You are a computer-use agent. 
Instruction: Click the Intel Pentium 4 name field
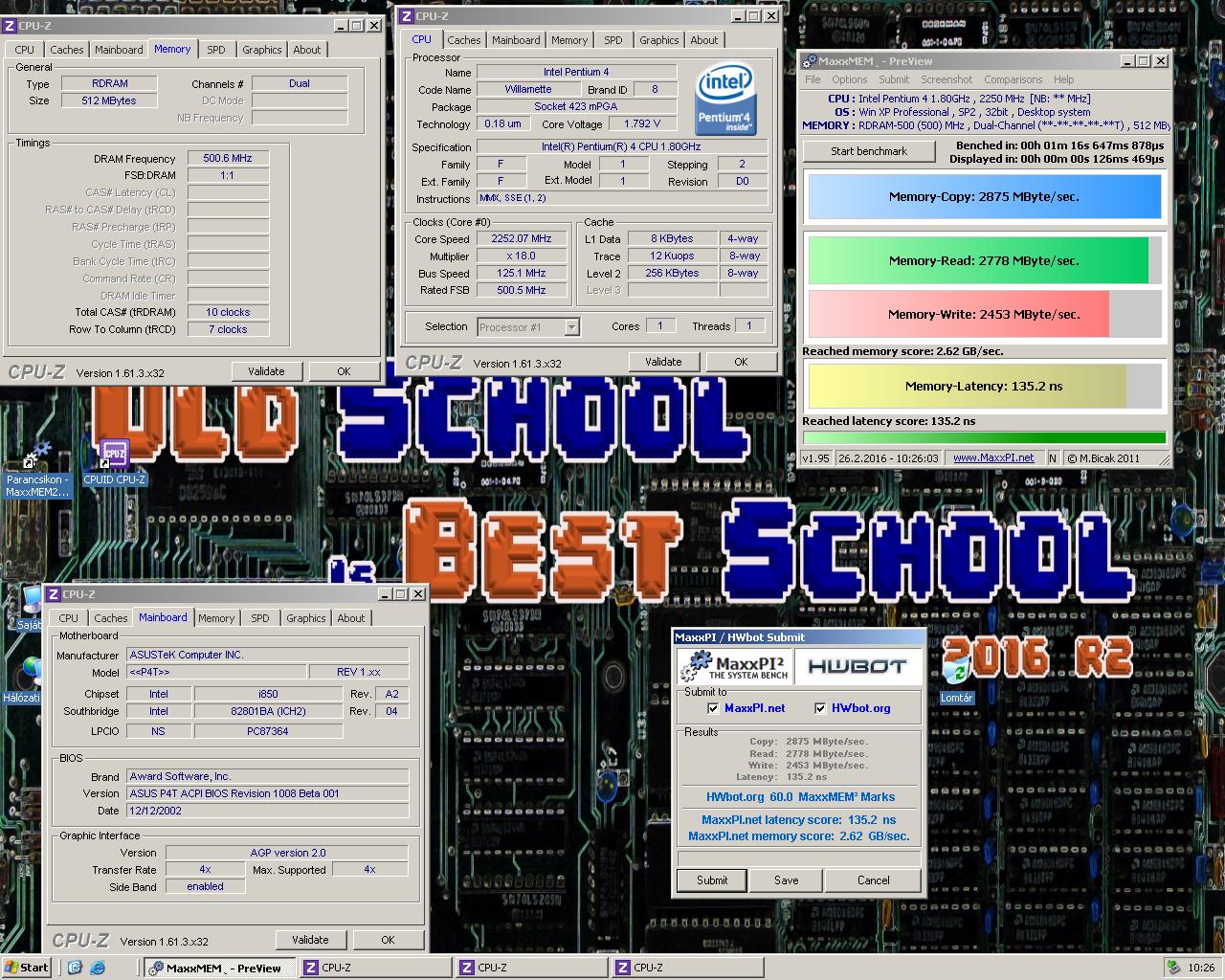tap(576, 72)
